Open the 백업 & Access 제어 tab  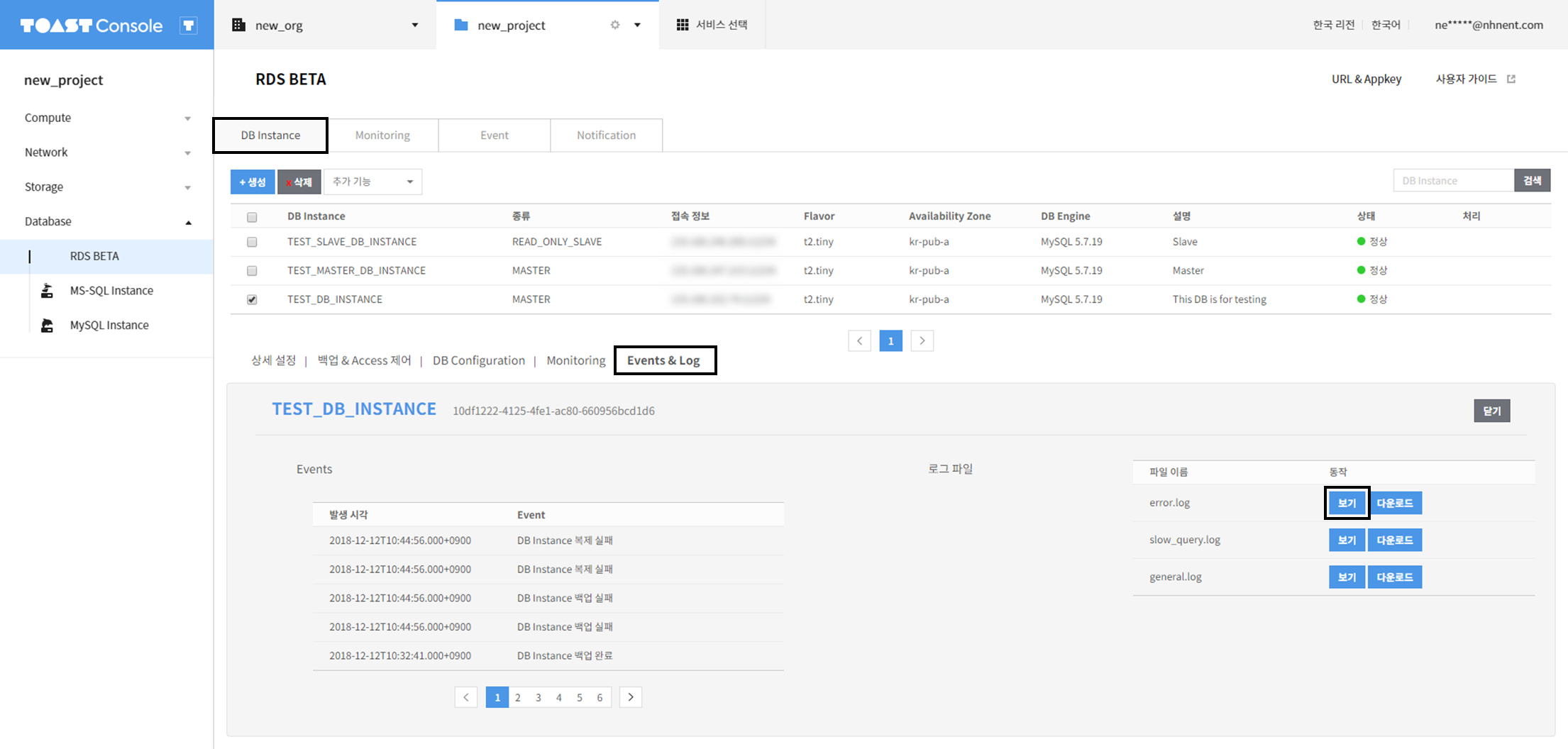(364, 360)
